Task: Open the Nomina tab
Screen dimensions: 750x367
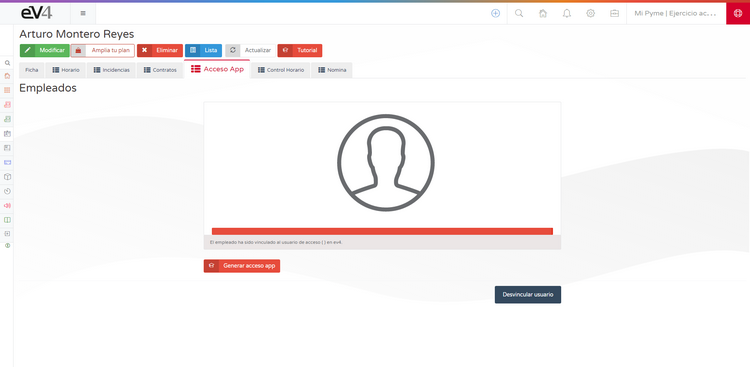Action: (x=332, y=70)
